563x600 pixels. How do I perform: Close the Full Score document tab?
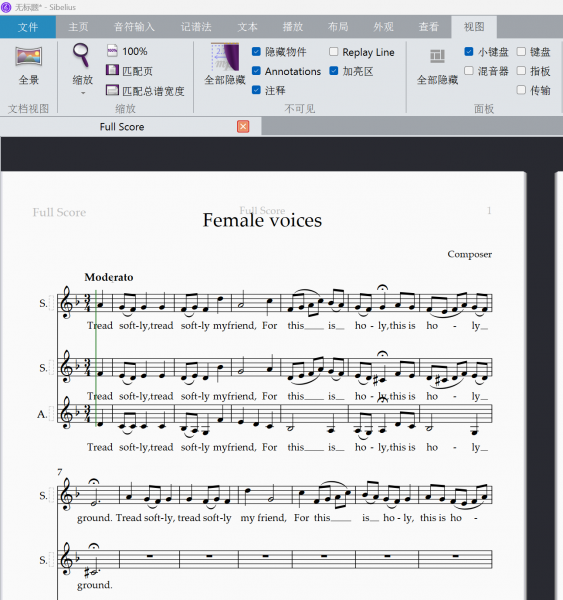pyautogui.click(x=243, y=127)
